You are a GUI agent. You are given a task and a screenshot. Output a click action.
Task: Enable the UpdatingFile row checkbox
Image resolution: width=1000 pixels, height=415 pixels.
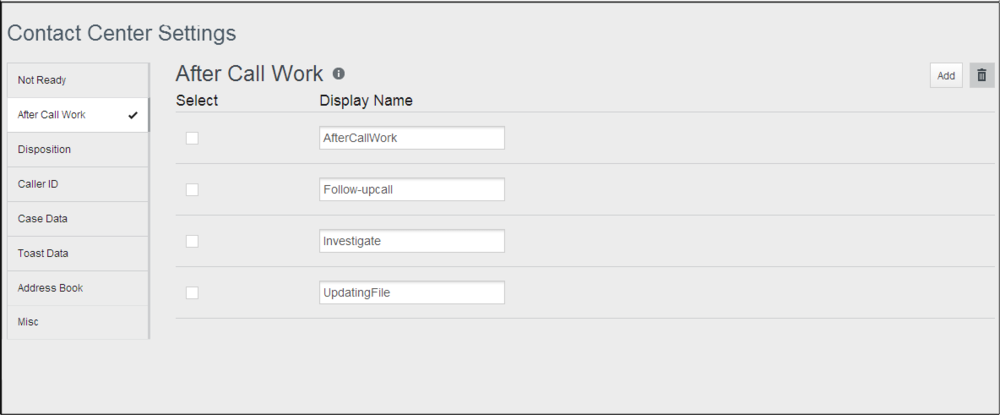click(192, 293)
